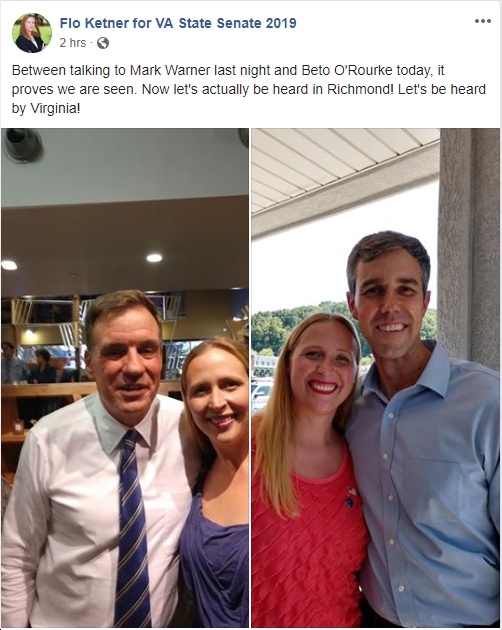Screen dimensions: 502x630
Task: Click the purple top in the left photo
Action: (x=215, y=562)
